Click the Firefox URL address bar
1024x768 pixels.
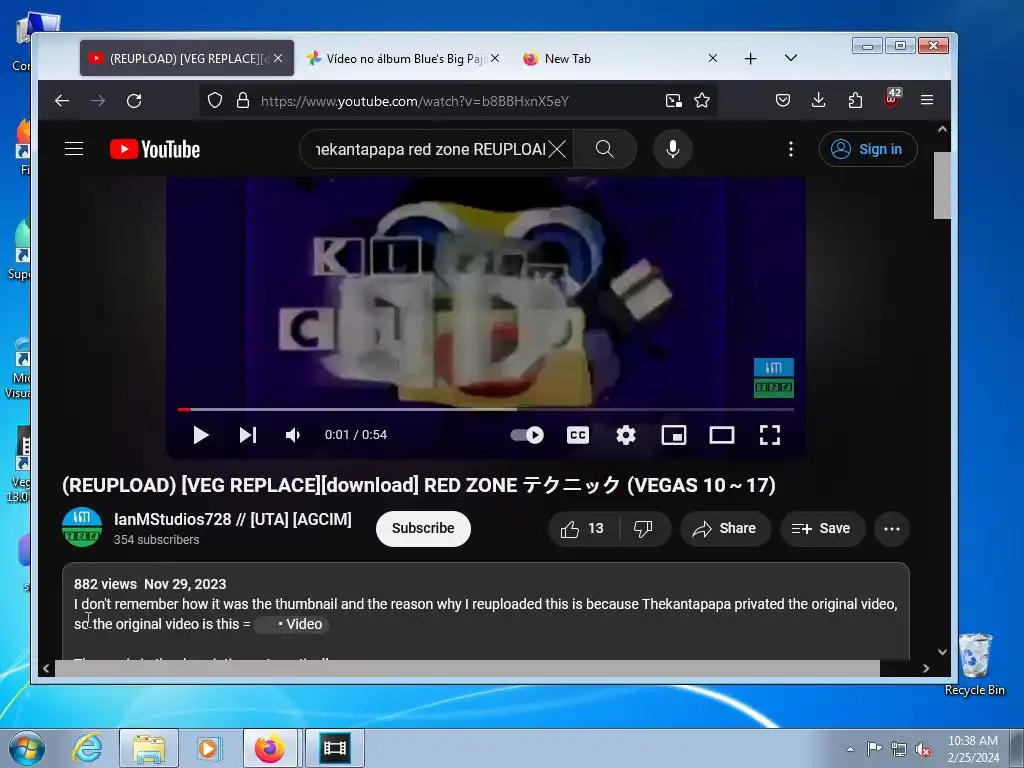click(x=415, y=101)
